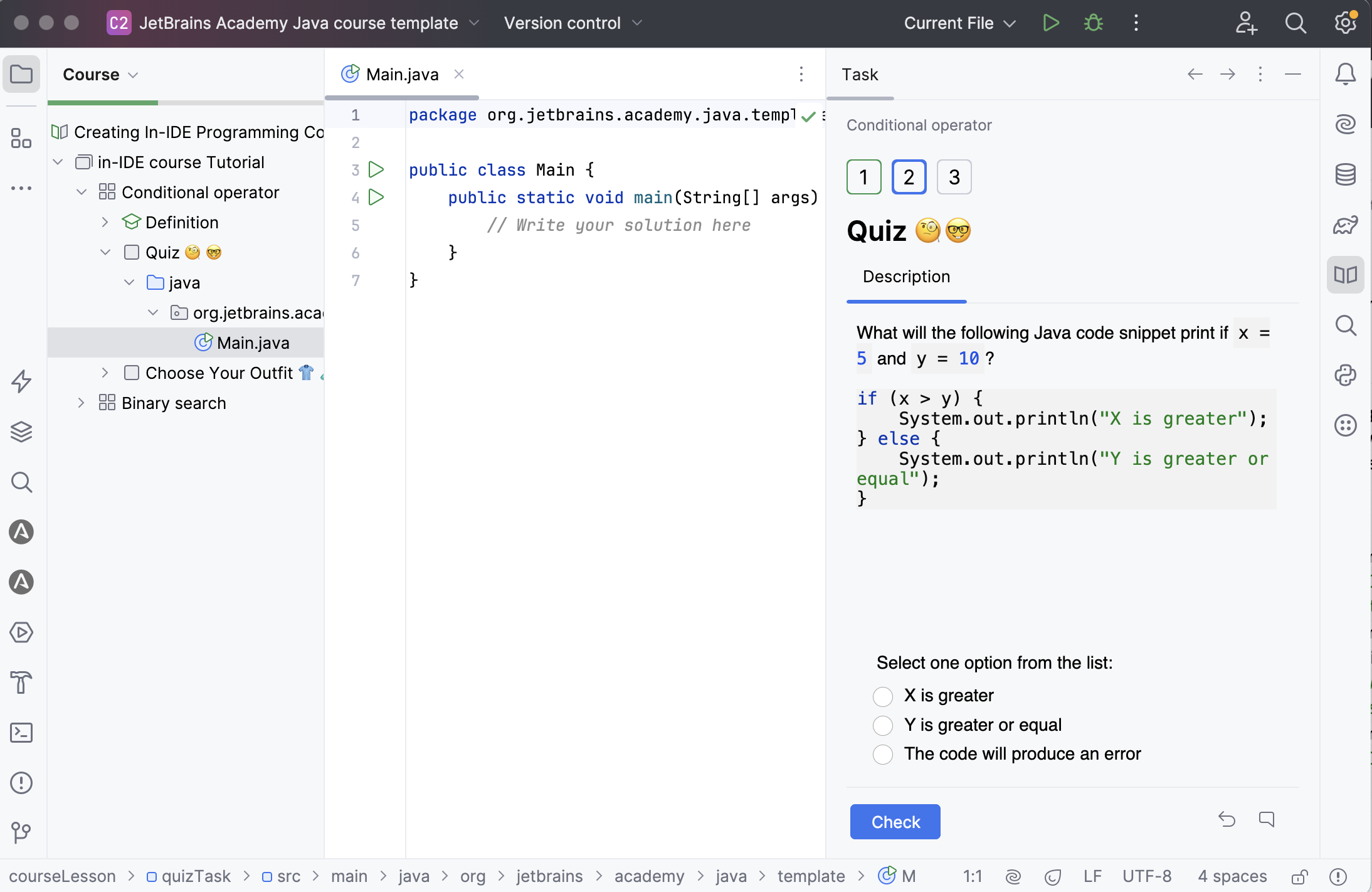Open the Course view dropdown
This screenshot has width=1372, height=892.
point(100,75)
